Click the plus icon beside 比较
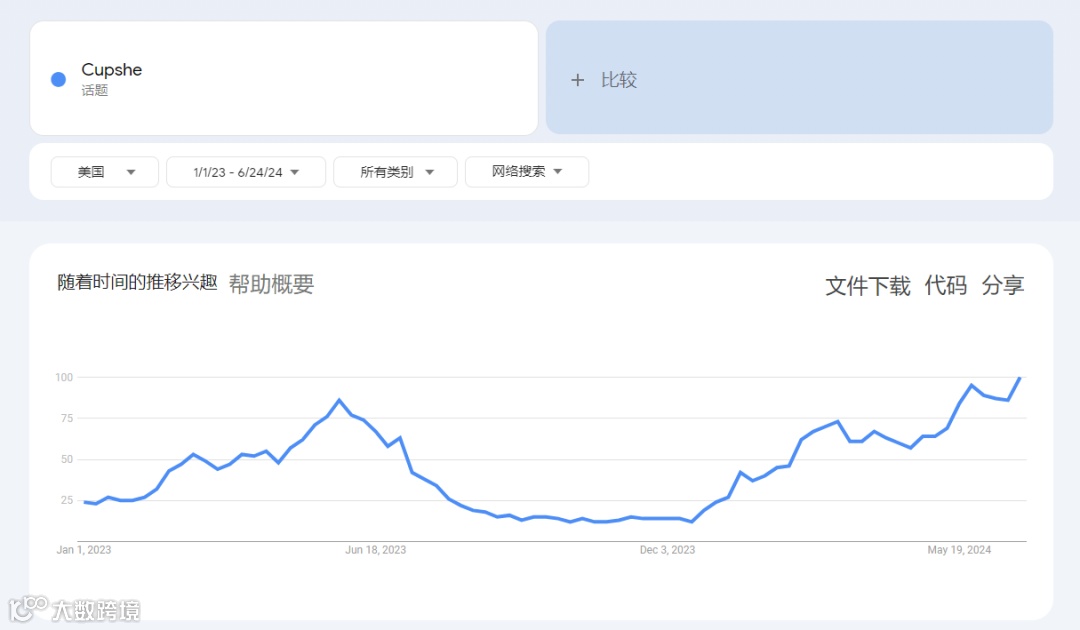Viewport: 1080px width, 630px height. [577, 81]
